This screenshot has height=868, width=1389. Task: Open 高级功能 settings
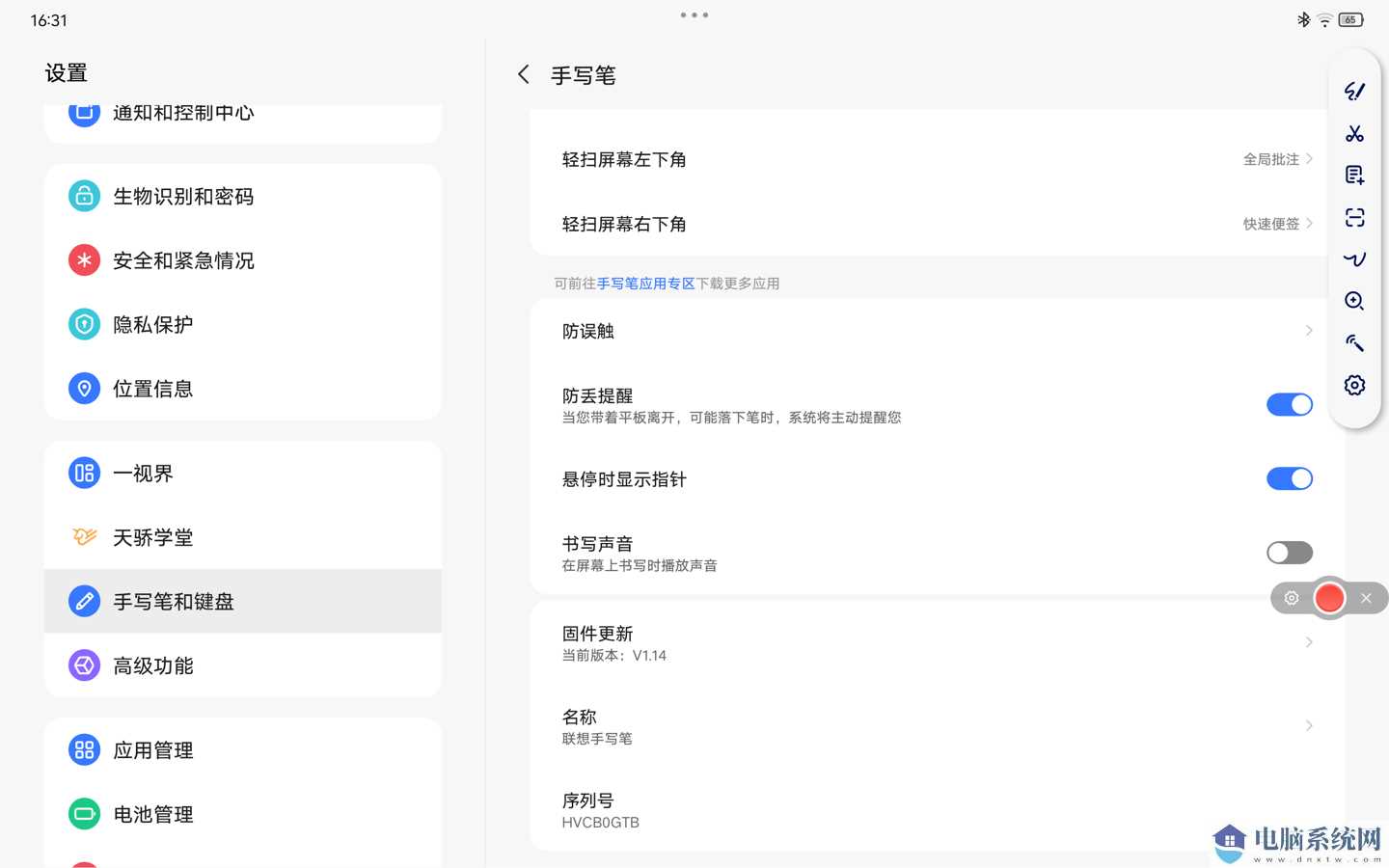click(243, 665)
